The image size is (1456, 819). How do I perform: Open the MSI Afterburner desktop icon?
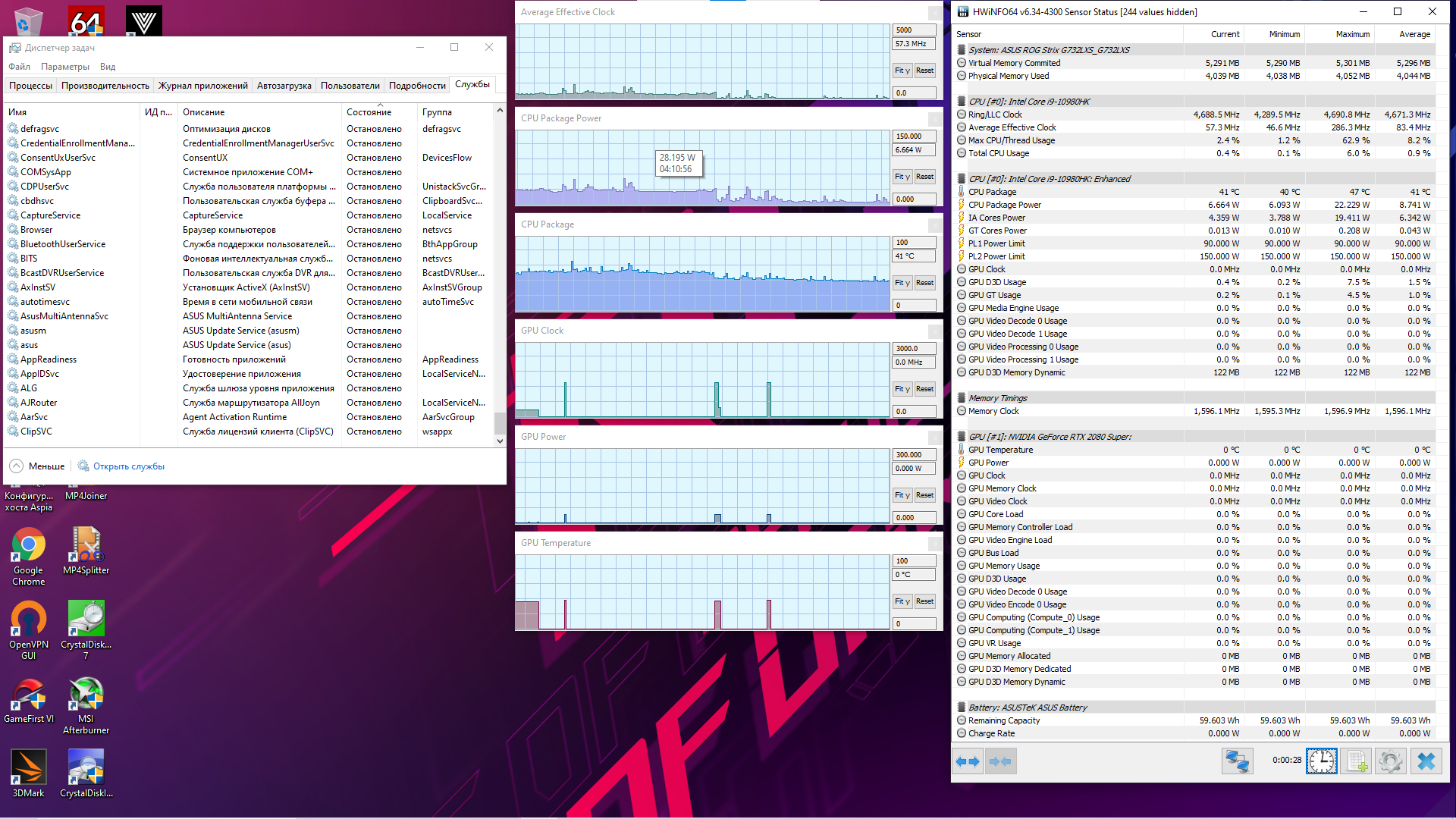[x=86, y=705]
